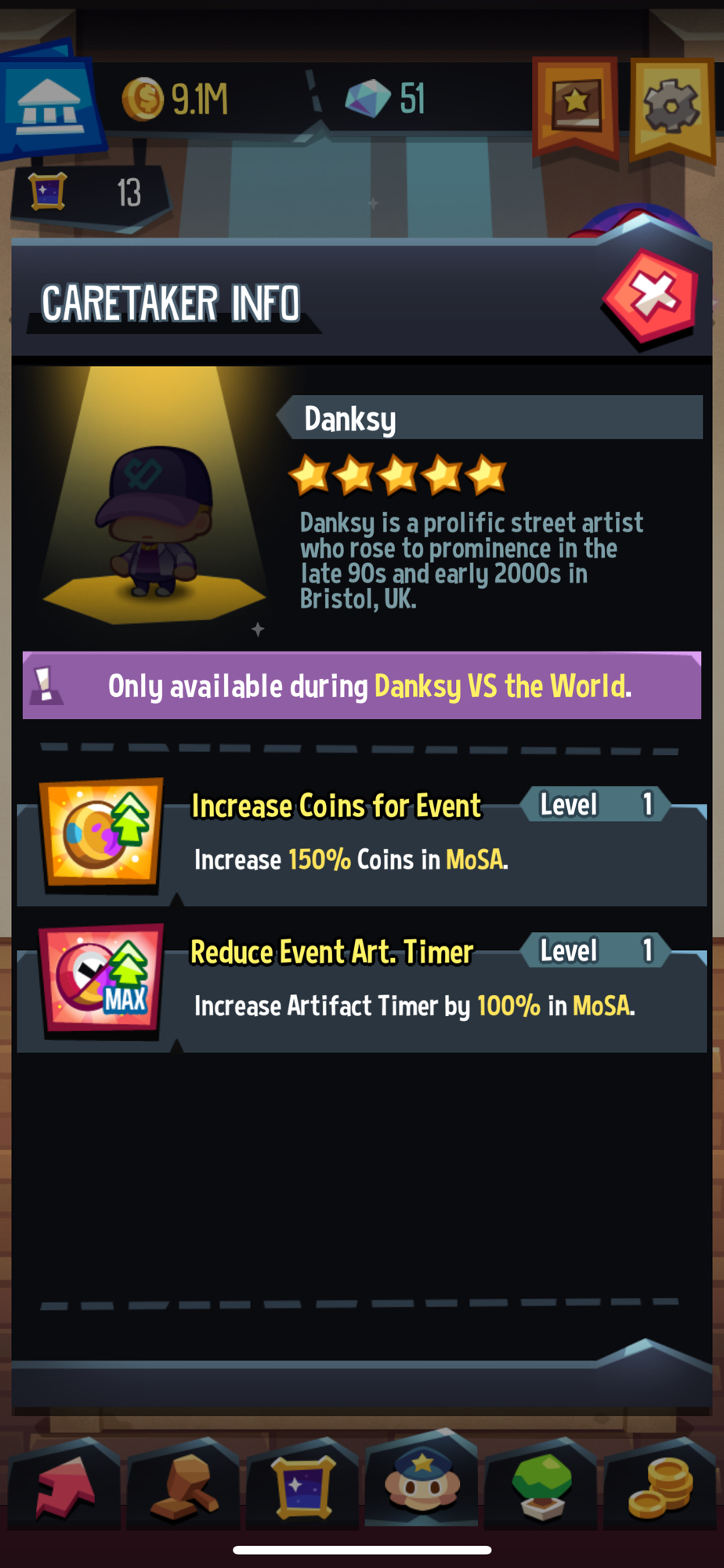Open the bonsai tree tab
Viewport: 724px width, 1568px height.
click(541, 1484)
